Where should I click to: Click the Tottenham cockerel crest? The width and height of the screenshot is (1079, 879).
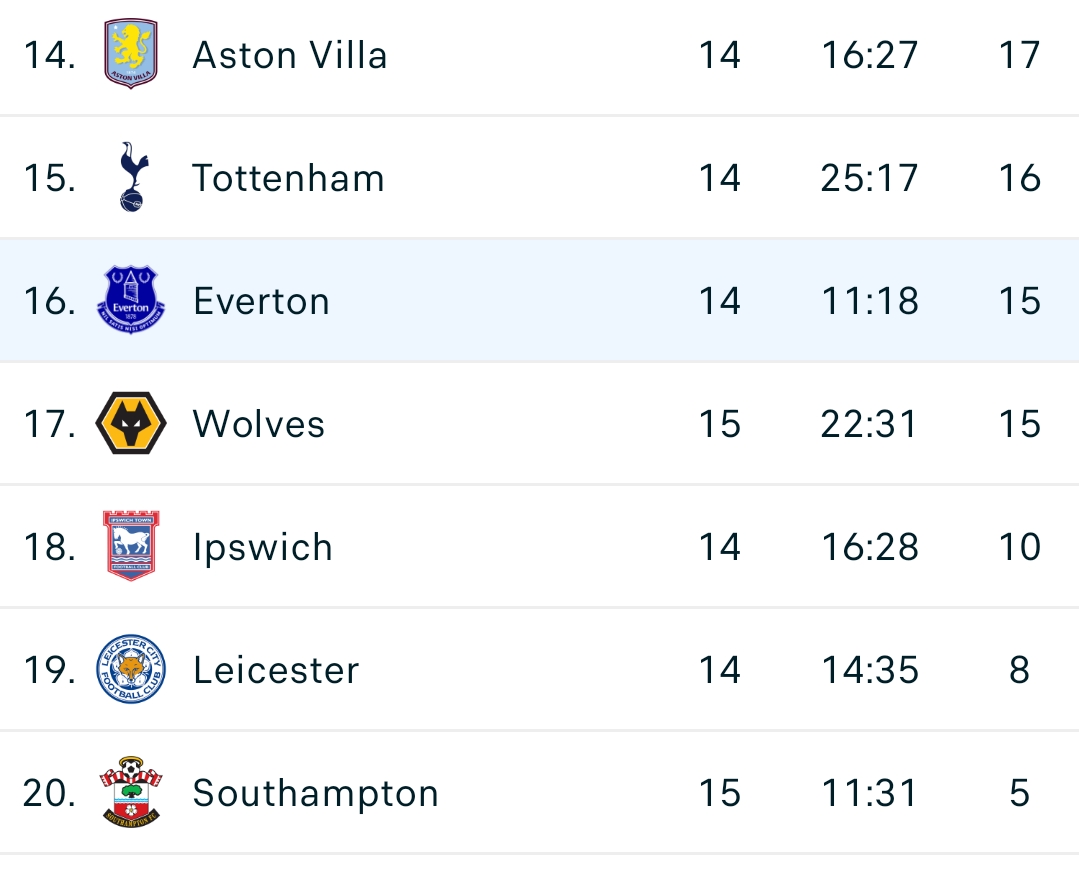click(x=133, y=177)
